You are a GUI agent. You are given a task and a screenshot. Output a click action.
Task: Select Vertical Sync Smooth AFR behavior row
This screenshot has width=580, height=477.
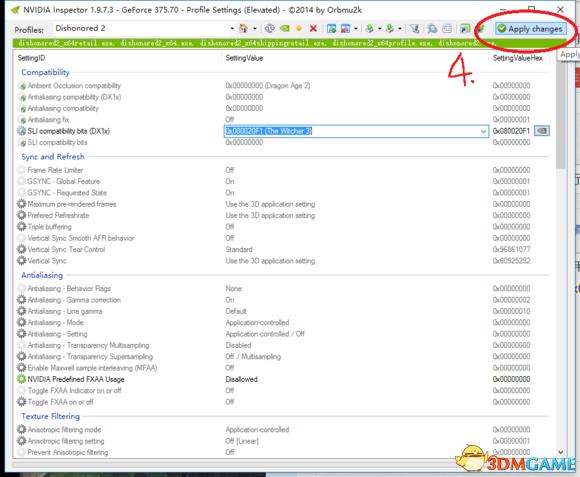pos(283,238)
